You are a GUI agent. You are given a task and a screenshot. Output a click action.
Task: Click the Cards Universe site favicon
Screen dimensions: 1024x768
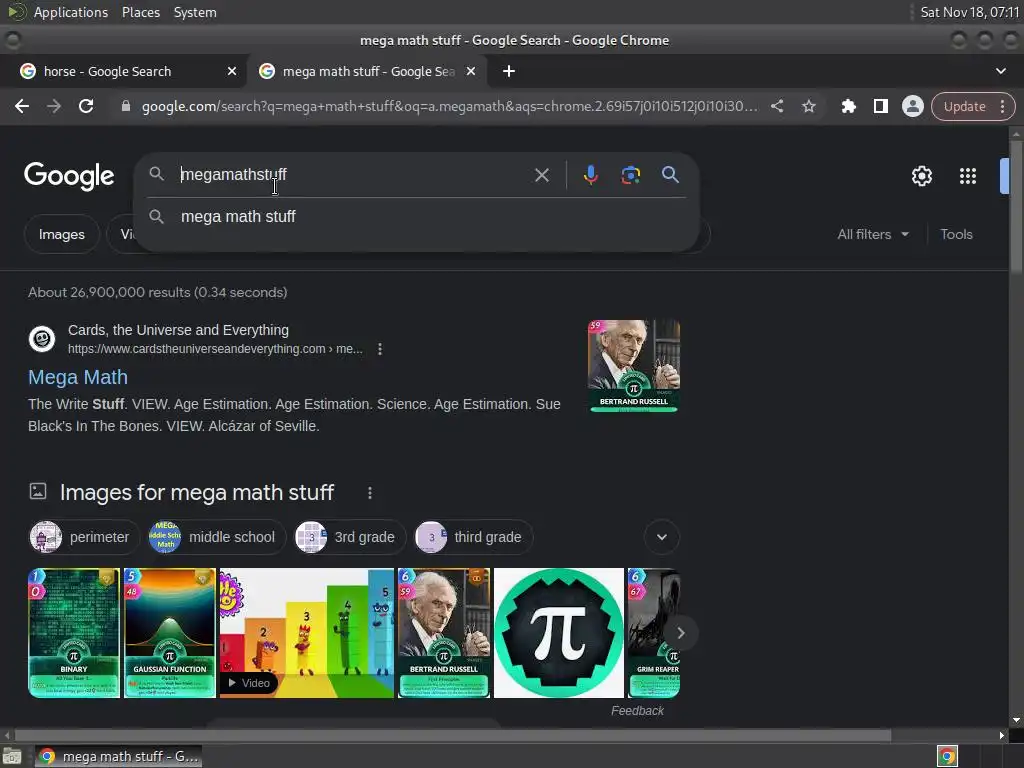coord(42,339)
